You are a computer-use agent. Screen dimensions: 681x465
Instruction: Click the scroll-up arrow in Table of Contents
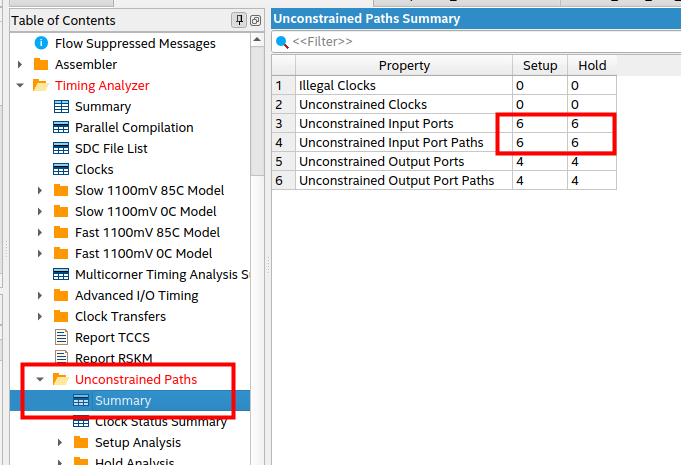click(x=257, y=40)
